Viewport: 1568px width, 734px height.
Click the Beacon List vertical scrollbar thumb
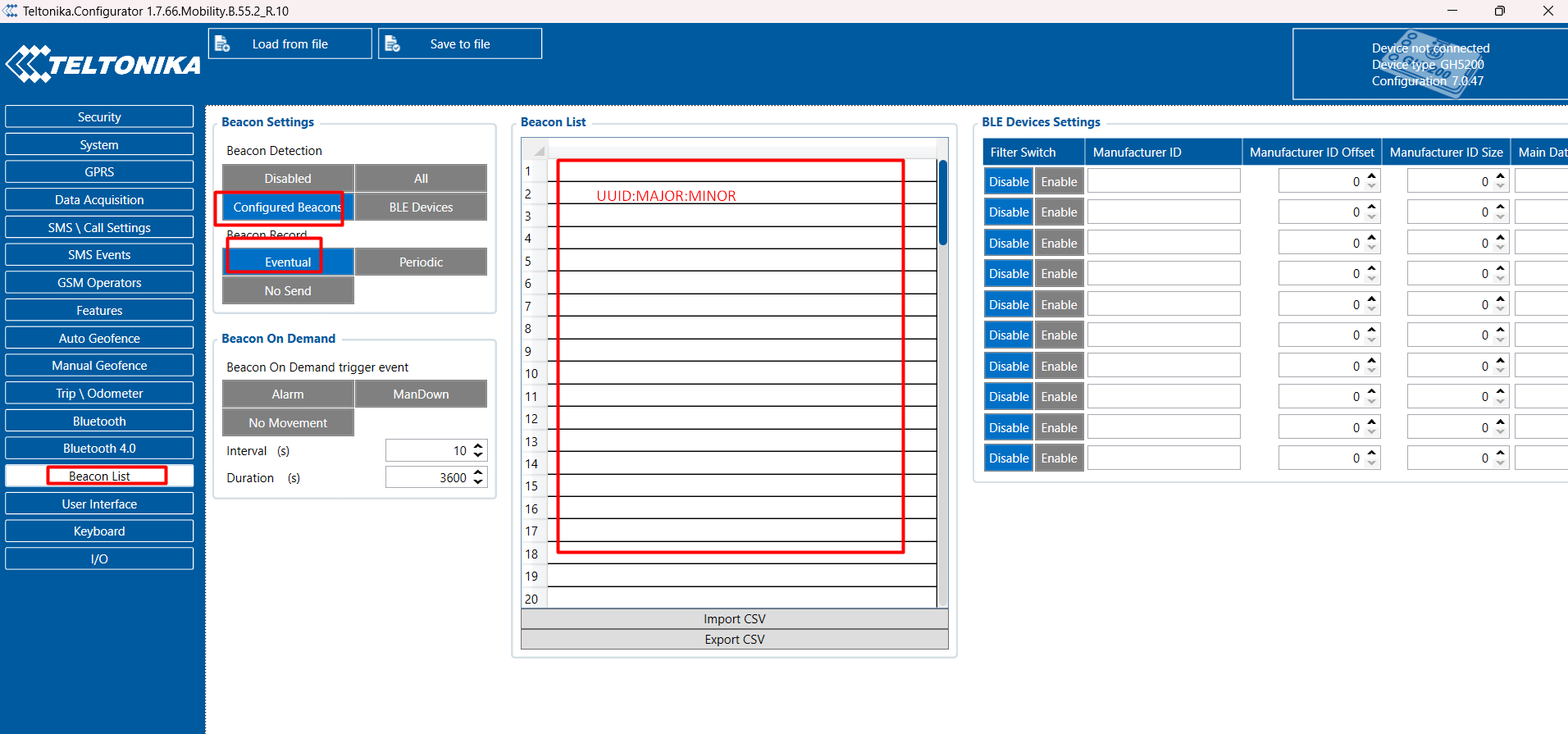pos(943,203)
